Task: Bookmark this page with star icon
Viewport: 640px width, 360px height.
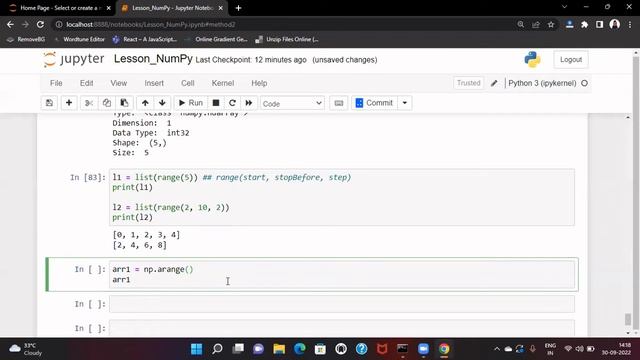Action: [x=551, y=24]
